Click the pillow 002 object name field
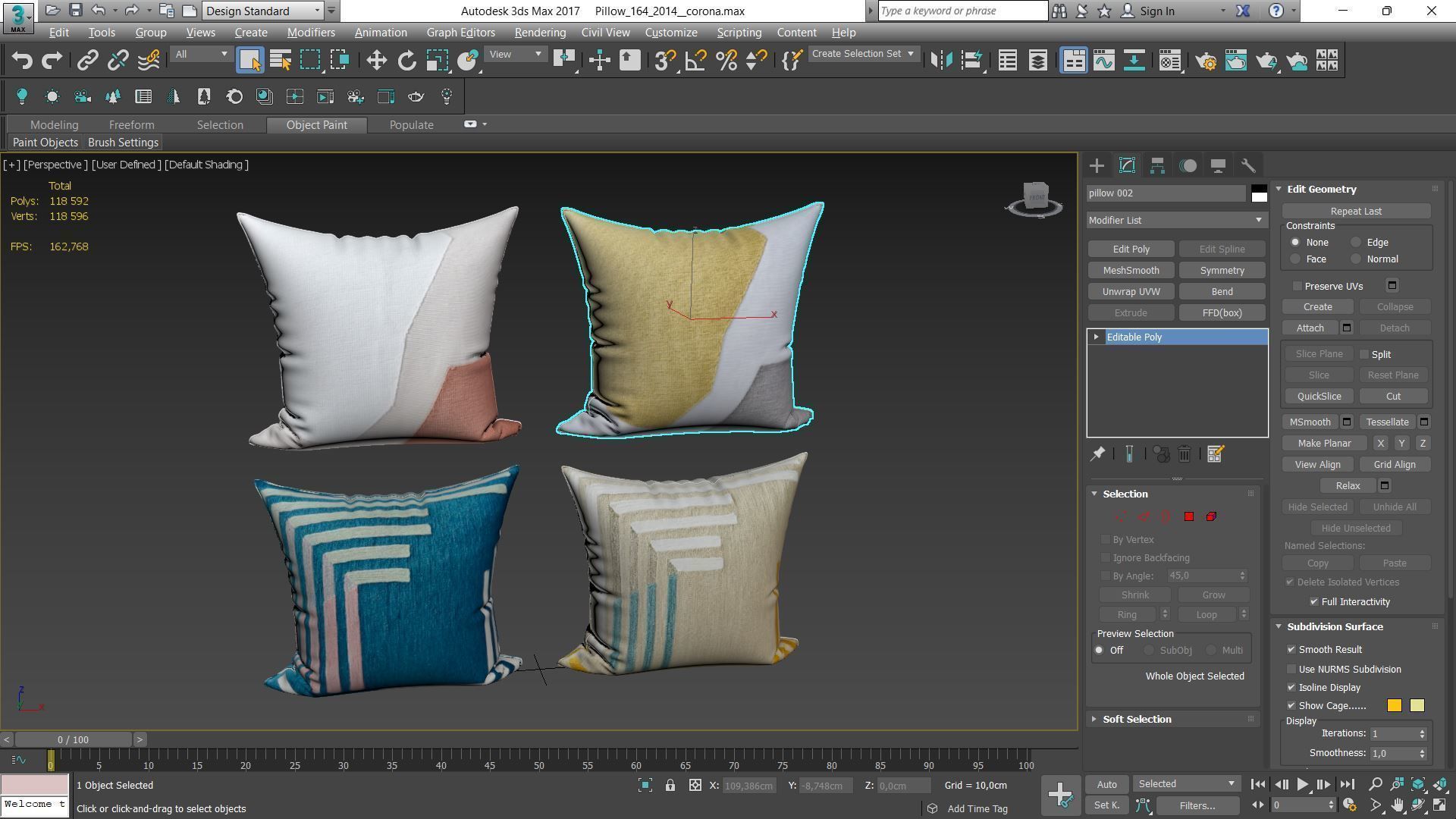The width and height of the screenshot is (1456, 819). coord(1166,193)
